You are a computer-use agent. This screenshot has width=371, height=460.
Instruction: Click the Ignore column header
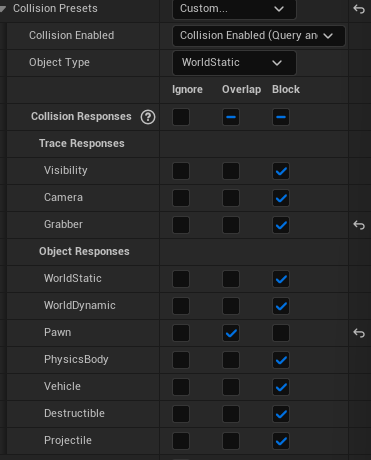[187, 90]
